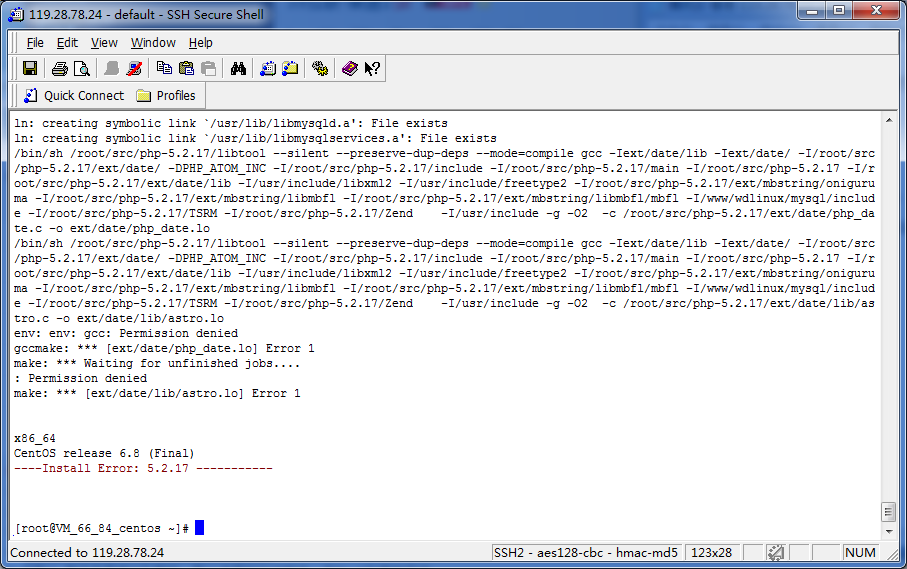Screen dimensions: 907x569
Task: Open the Profiles folder button
Action: [167, 95]
